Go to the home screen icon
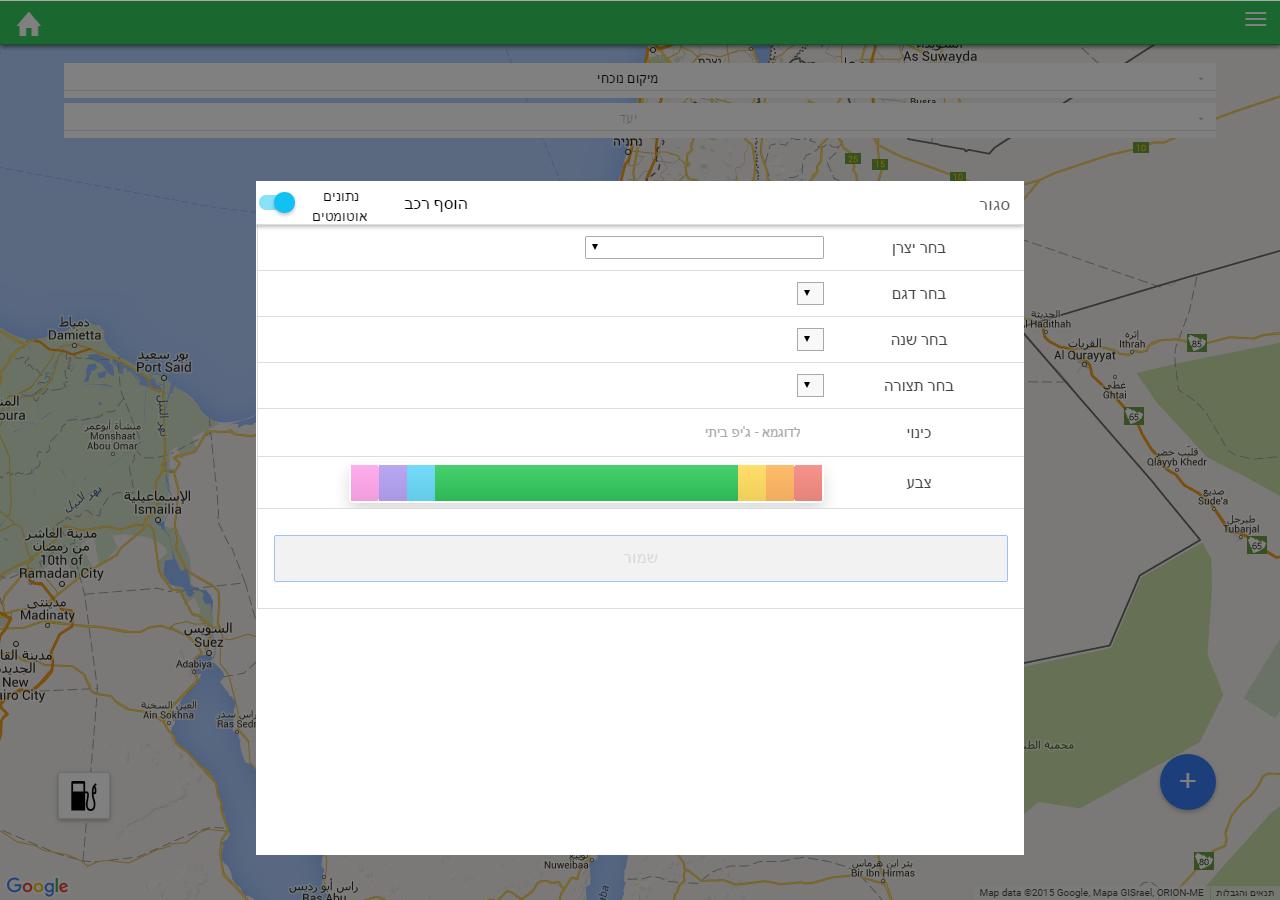1280x900 pixels. (x=29, y=24)
